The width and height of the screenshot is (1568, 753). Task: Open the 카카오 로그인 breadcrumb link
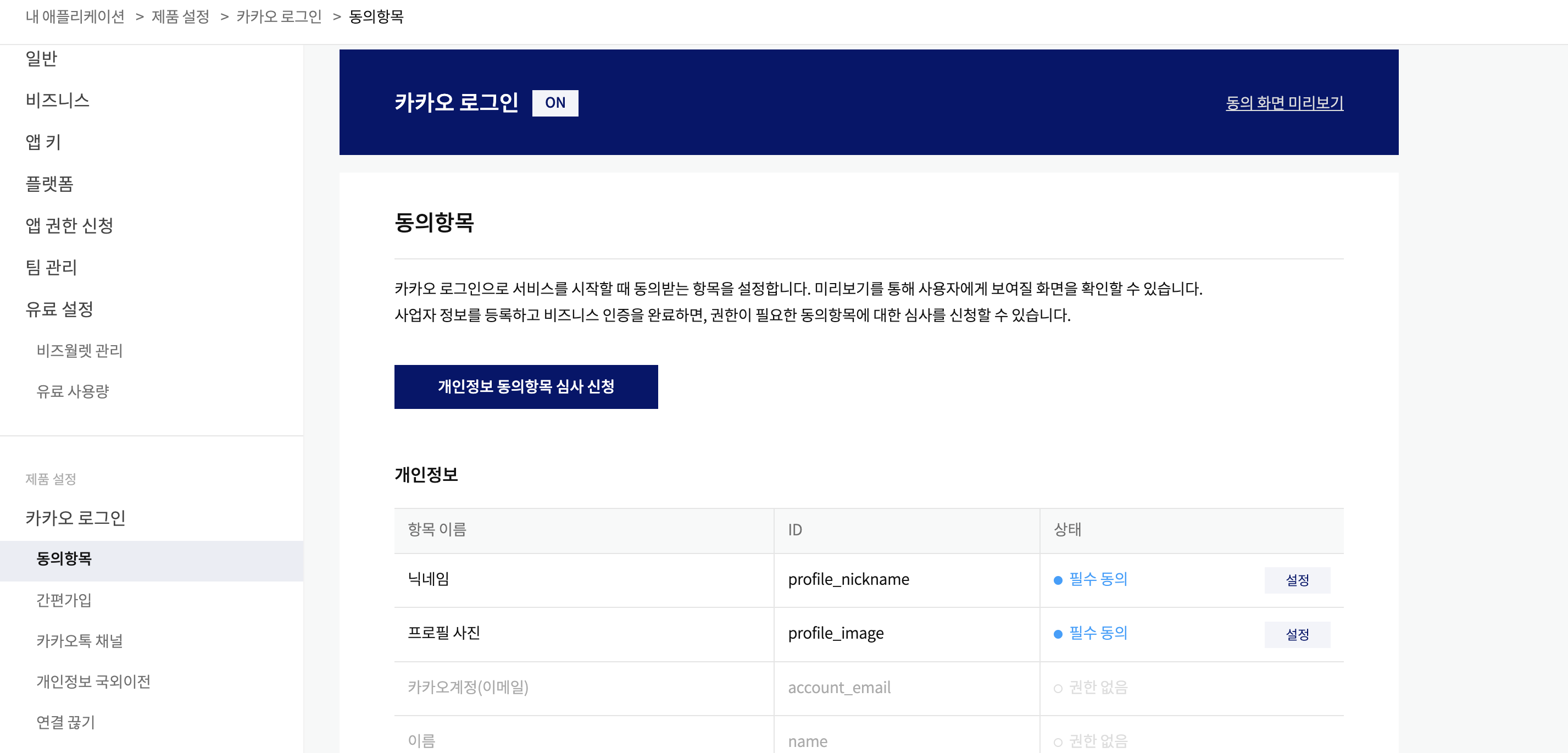click(x=279, y=16)
